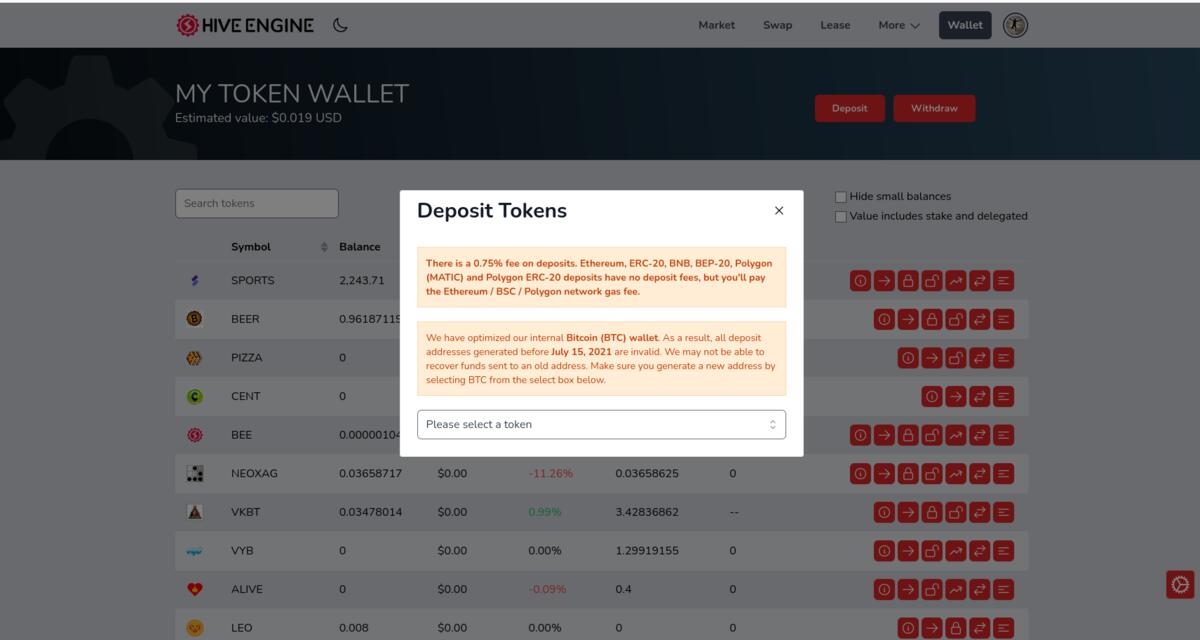The height and width of the screenshot is (640, 1200).
Task: Show info for SPORTS token
Action: (860, 281)
